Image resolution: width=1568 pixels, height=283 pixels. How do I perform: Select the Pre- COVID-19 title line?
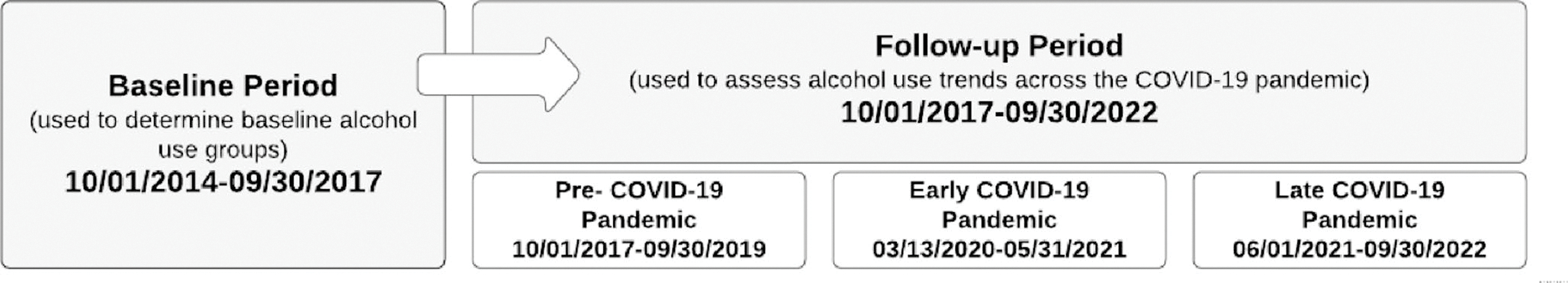(x=639, y=190)
